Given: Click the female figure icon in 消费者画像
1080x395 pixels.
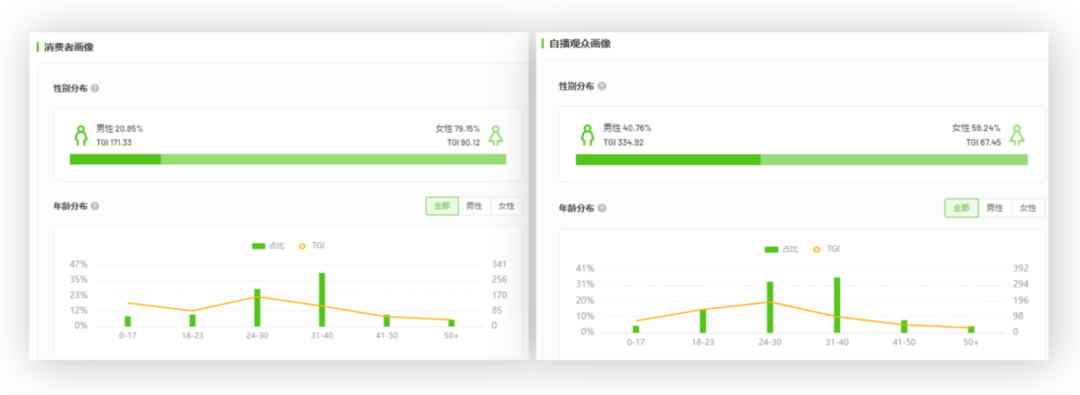Looking at the screenshot, I should 496,135.
